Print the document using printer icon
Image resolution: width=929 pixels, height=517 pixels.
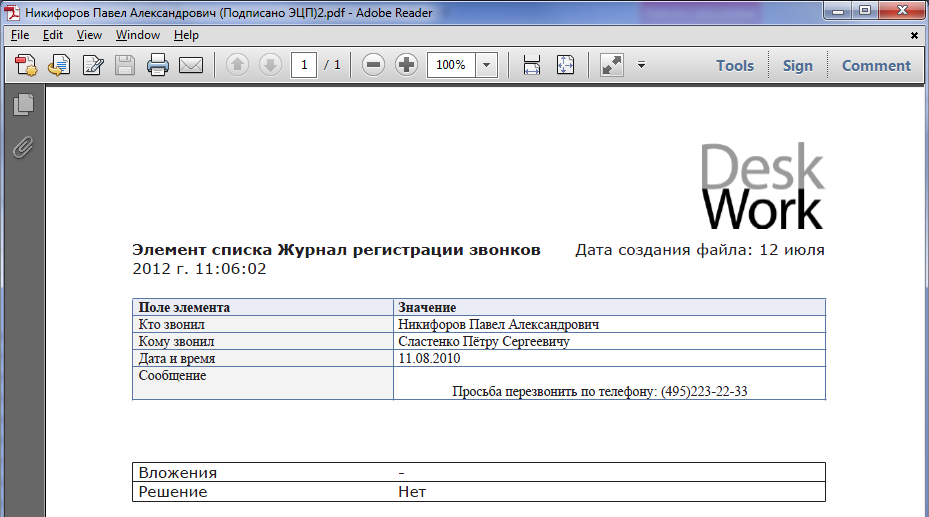click(158, 65)
